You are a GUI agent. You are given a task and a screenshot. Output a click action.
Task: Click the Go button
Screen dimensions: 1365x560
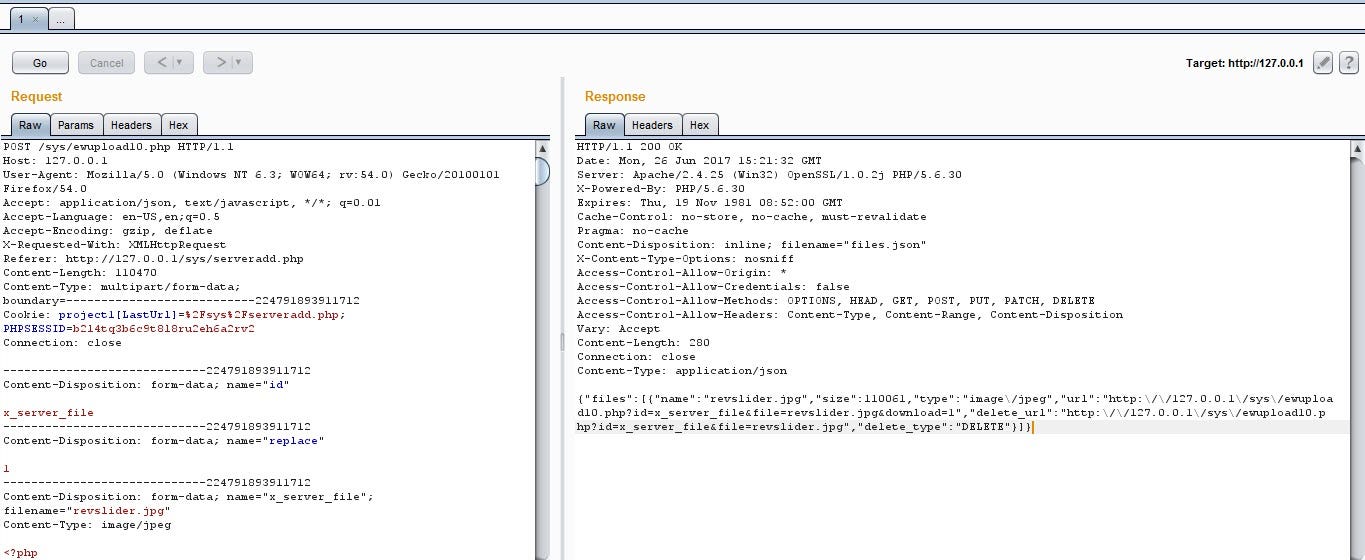pos(40,63)
